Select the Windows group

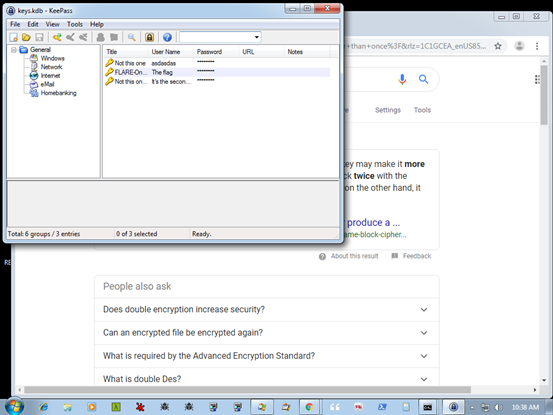(52, 58)
